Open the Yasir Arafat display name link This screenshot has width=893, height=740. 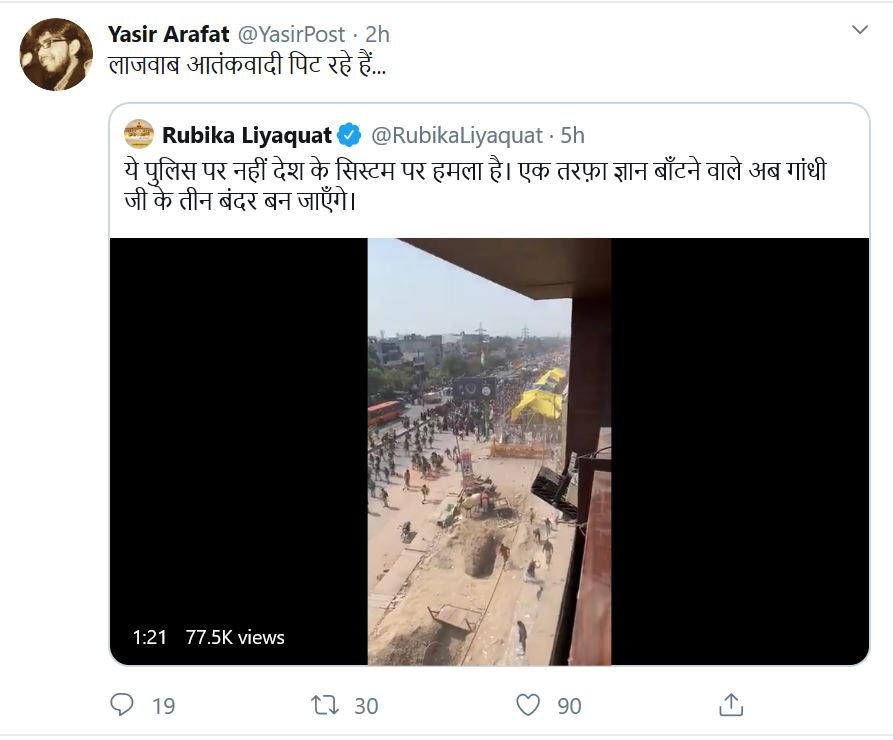point(169,34)
